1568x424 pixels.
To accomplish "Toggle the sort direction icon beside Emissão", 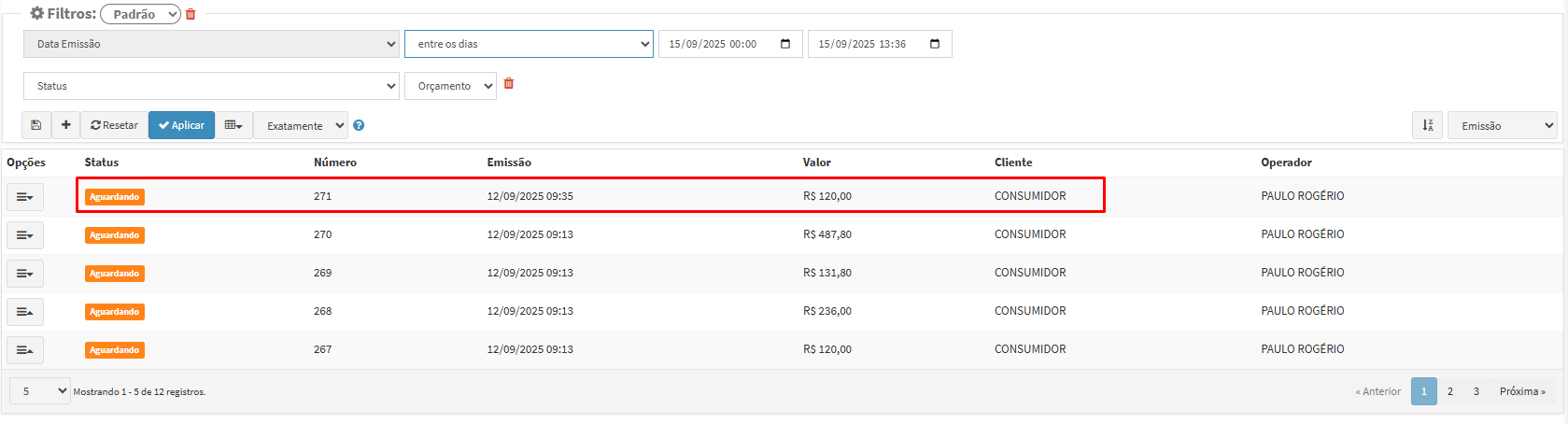I will tap(1427, 125).
